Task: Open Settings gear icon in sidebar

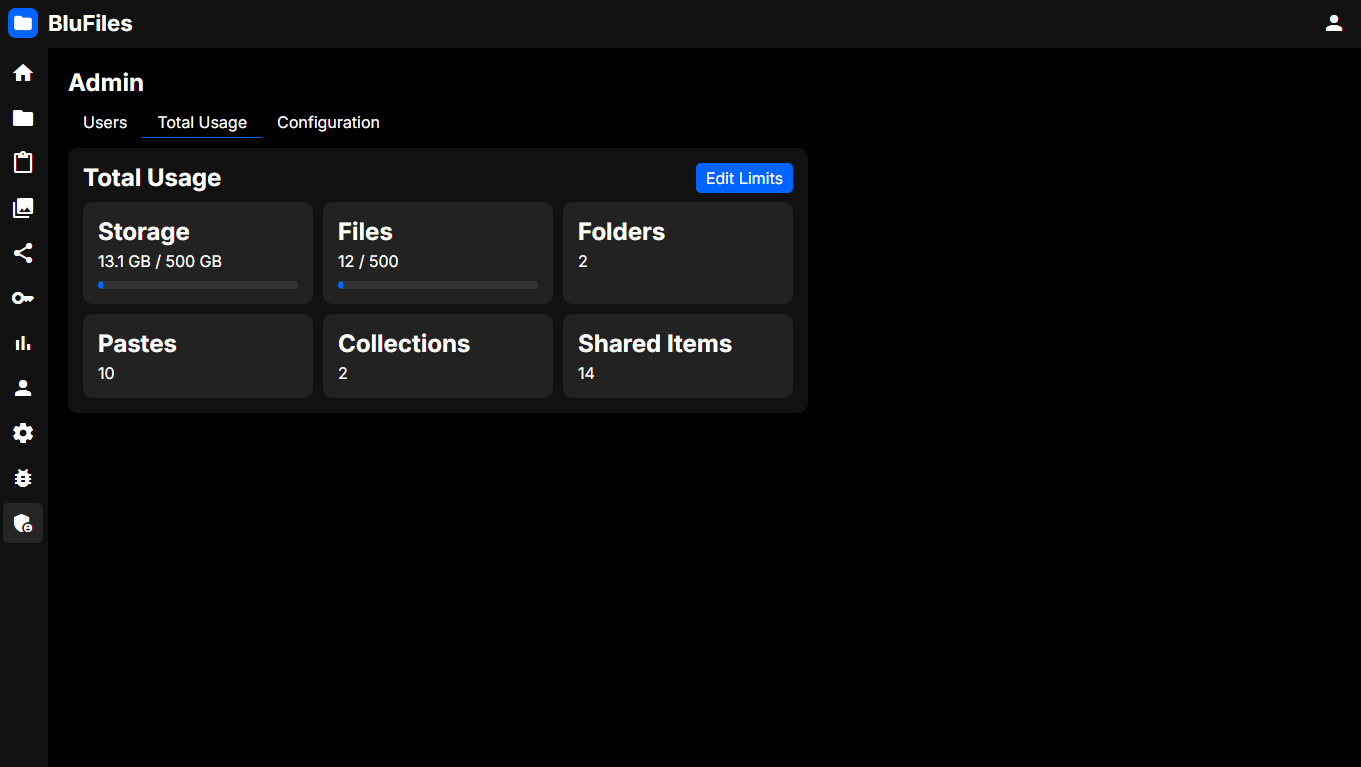Action: coord(23,433)
